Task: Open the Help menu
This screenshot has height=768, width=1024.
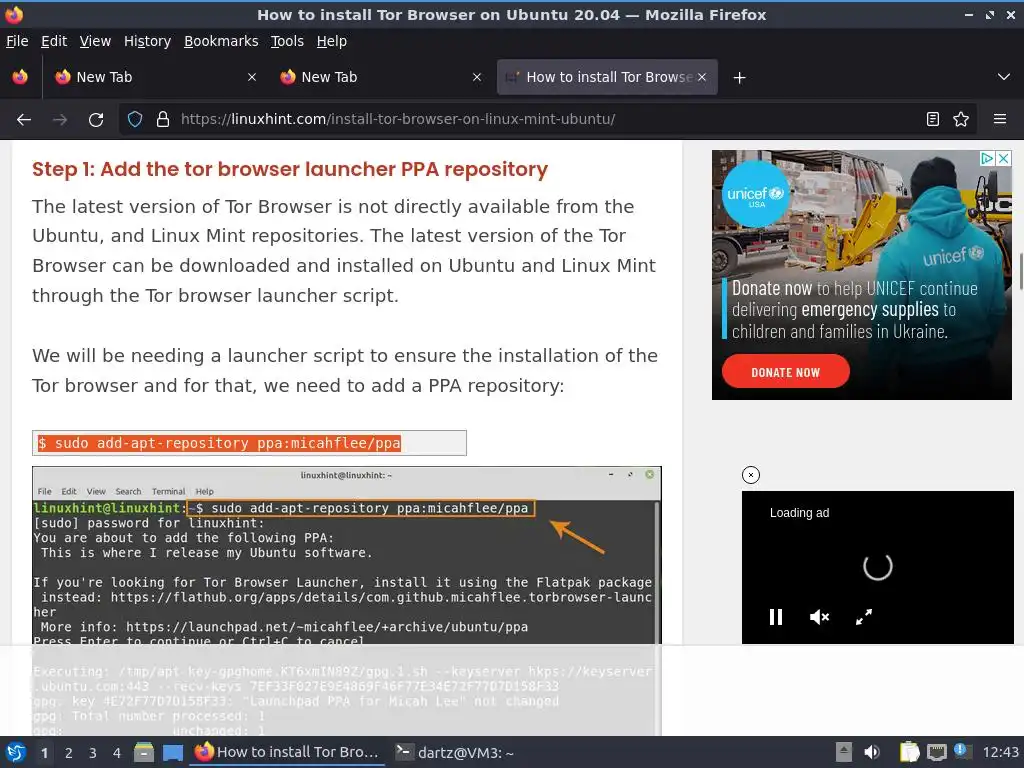Action: (331, 41)
